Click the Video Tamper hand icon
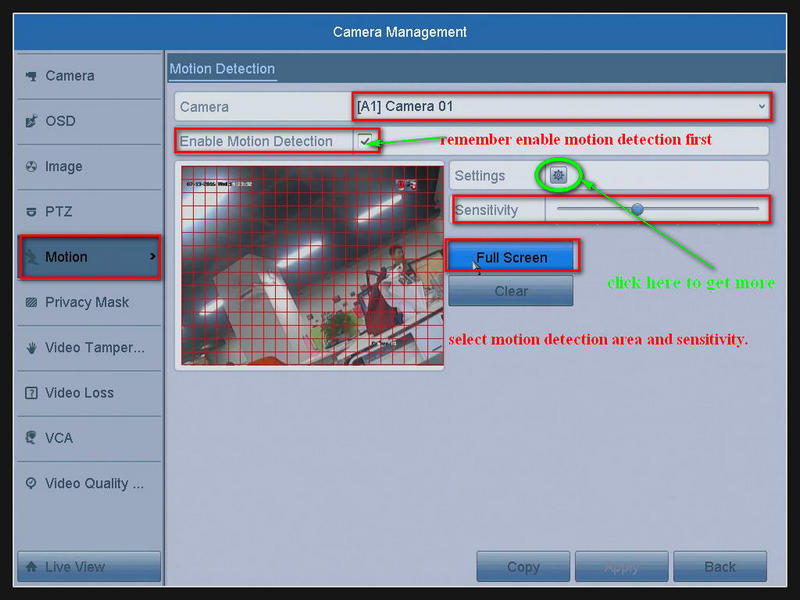Screen dimensions: 800x600 (32, 347)
